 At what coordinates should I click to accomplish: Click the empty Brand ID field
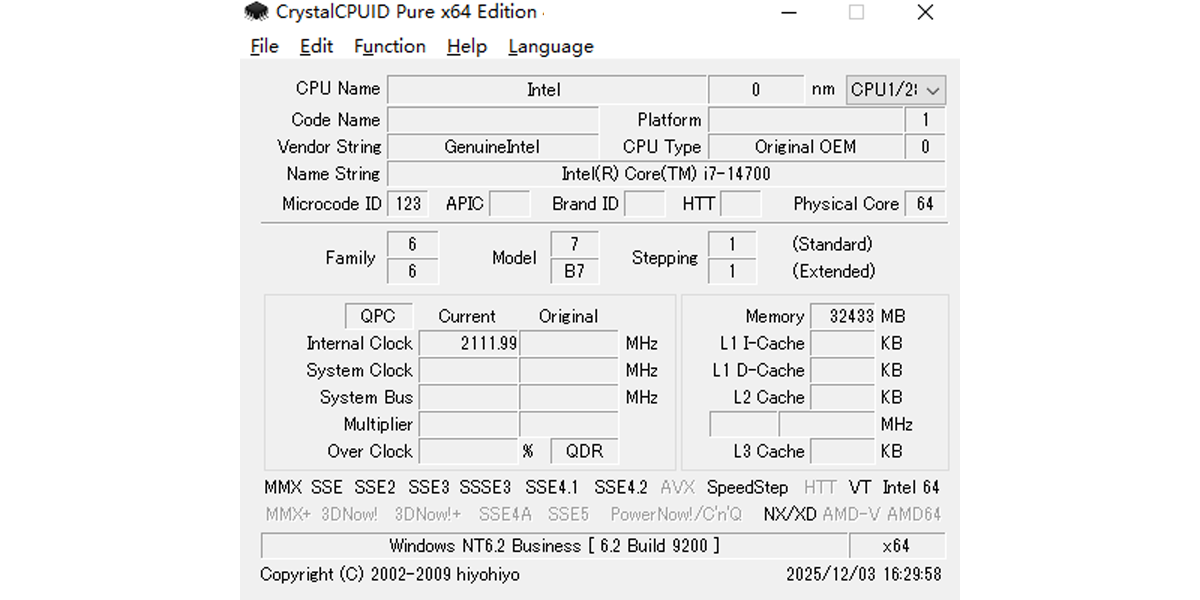tap(645, 204)
